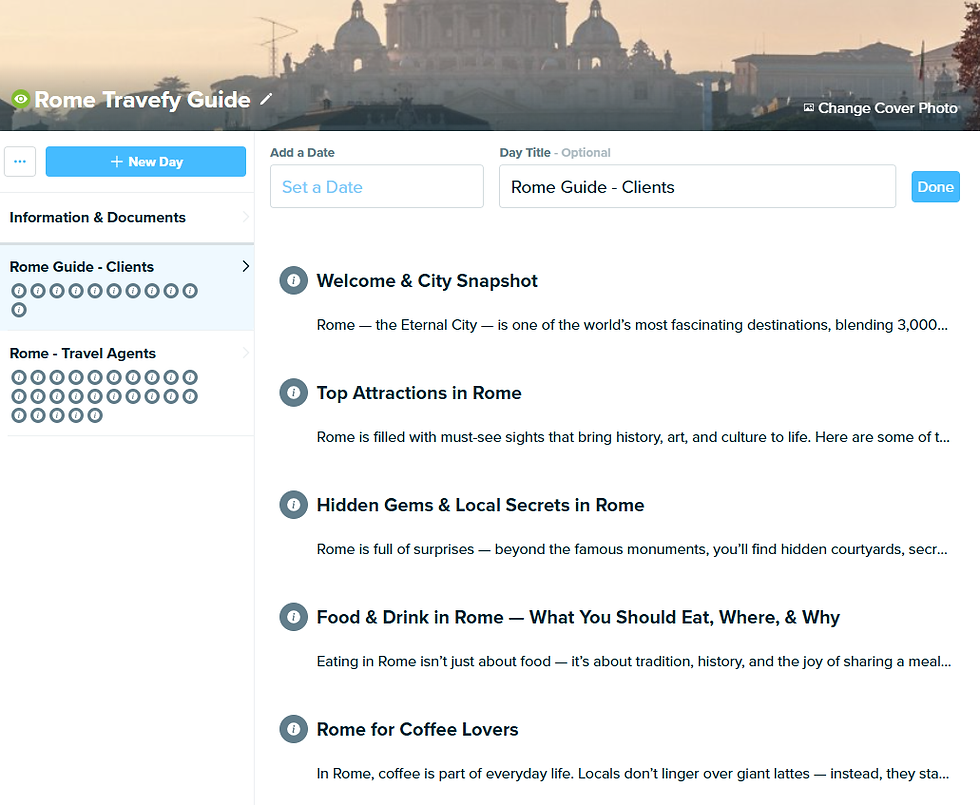Open Hidden Gems & Local Secrets heading
This screenshot has height=805, width=980.
(480, 505)
